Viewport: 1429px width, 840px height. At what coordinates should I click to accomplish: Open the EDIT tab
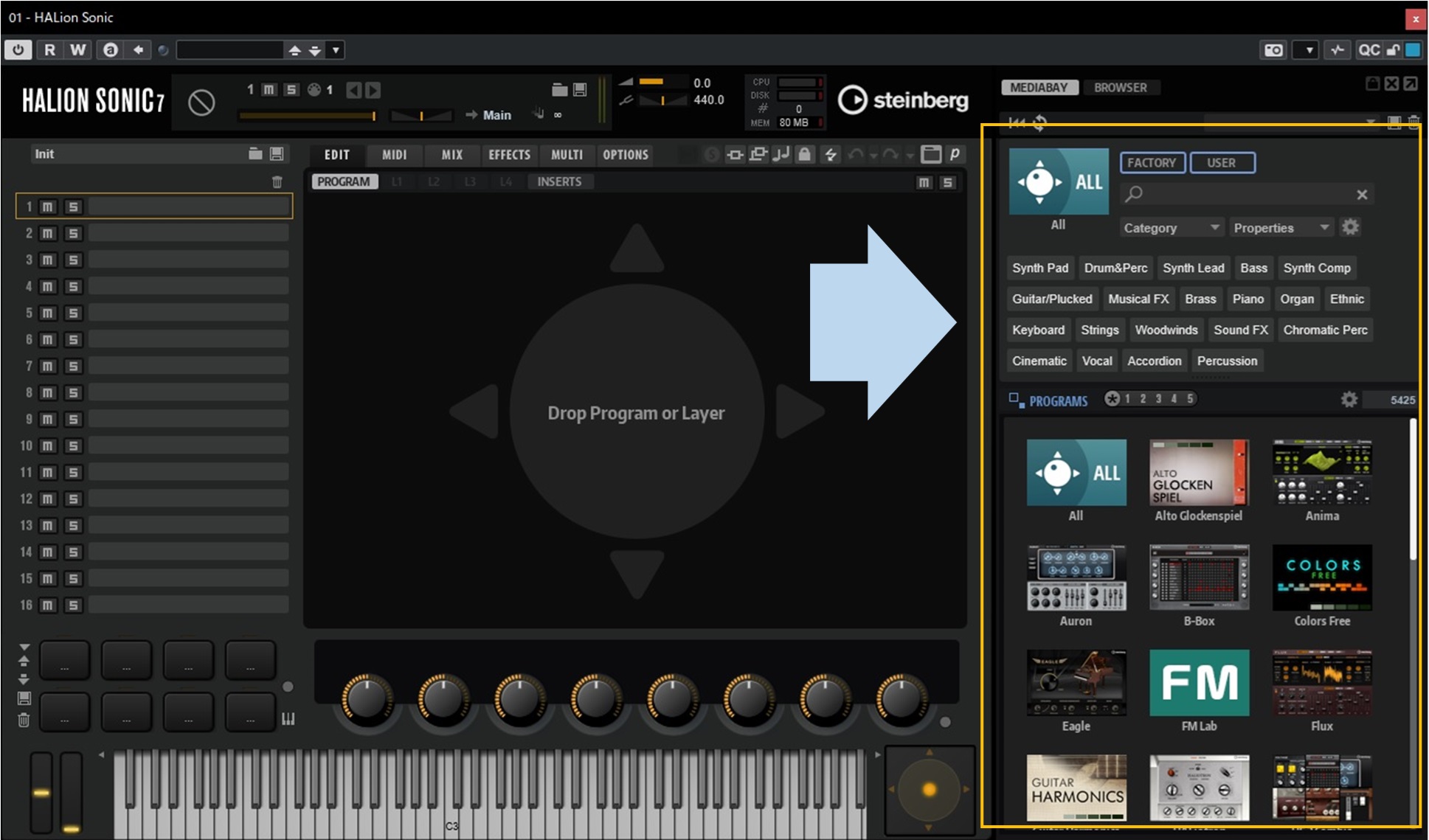point(337,154)
